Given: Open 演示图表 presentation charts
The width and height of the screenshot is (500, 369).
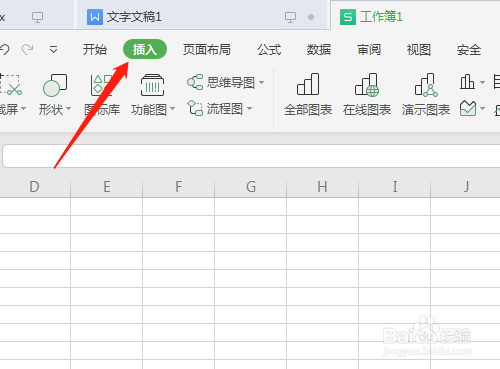Looking at the screenshot, I should pyautogui.click(x=426, y=95).
